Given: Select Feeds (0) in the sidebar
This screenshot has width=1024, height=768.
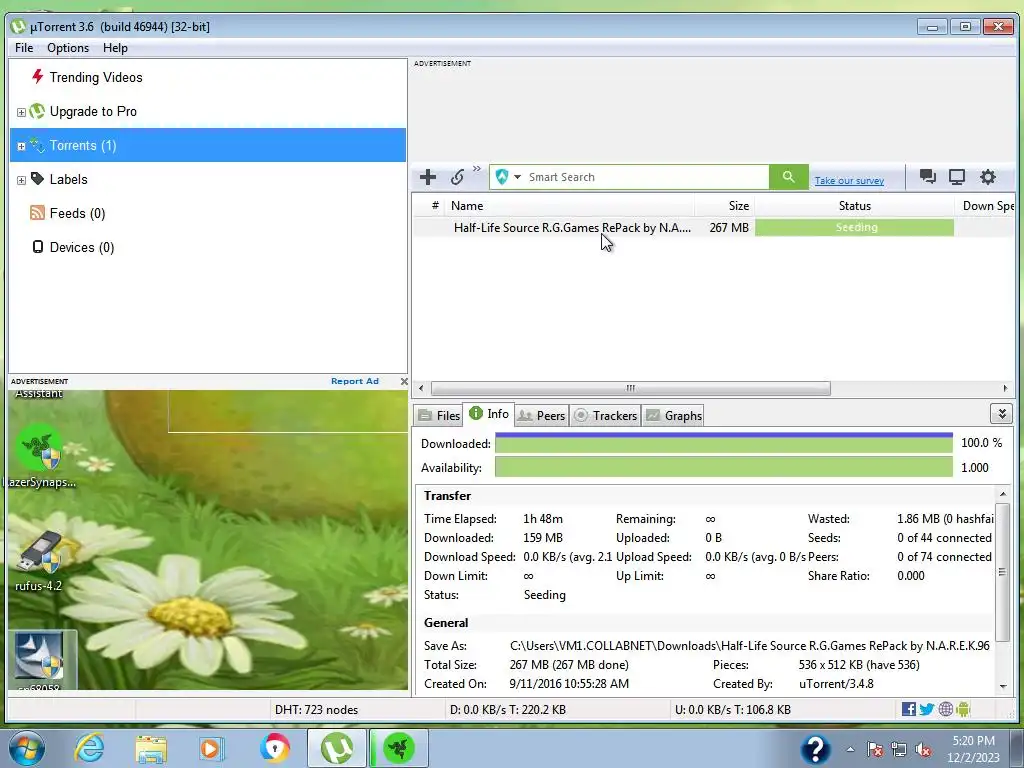Looking at the screenshot, I should pos(77,213).
